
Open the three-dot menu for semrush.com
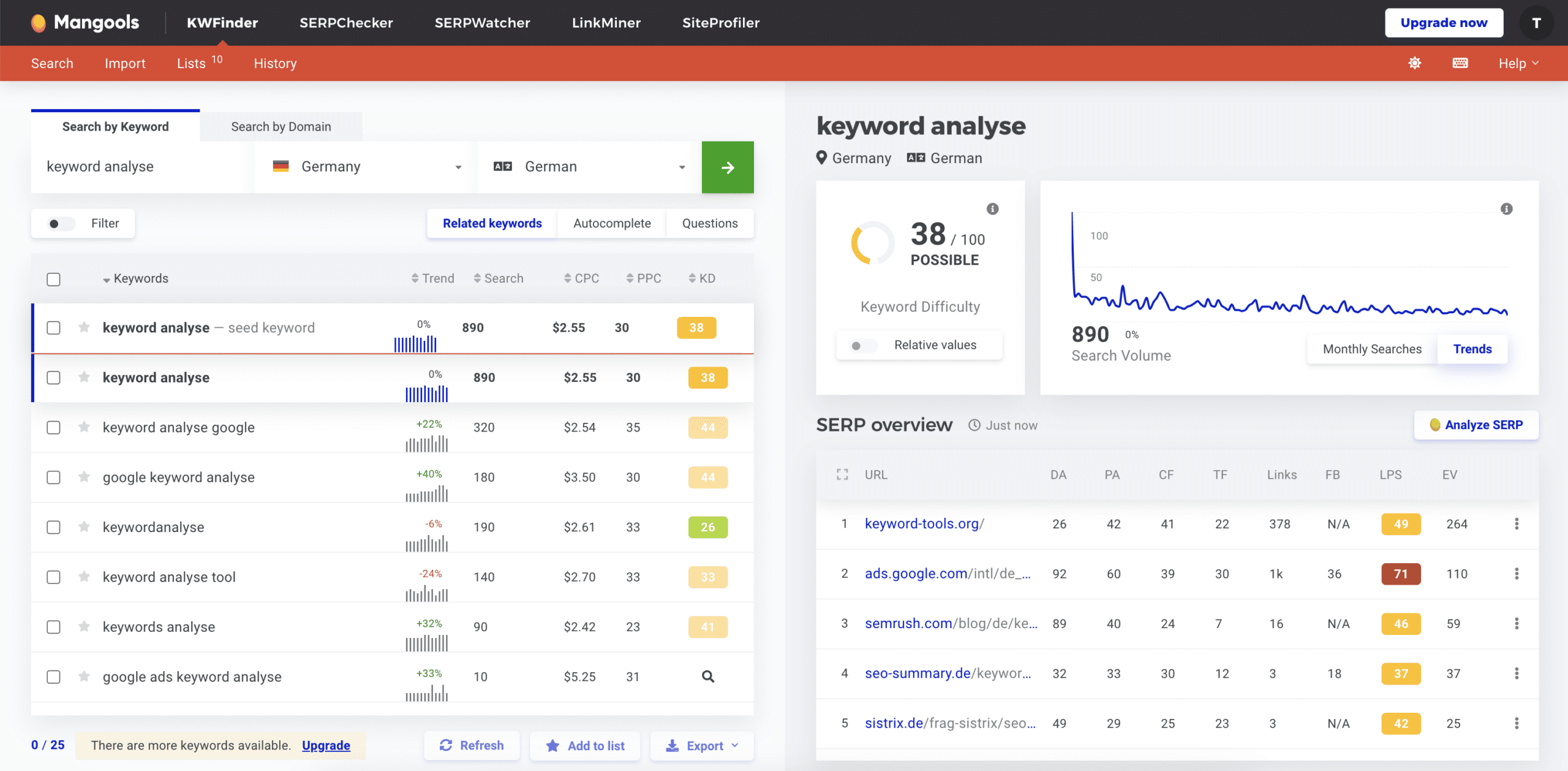[1517, 623]
